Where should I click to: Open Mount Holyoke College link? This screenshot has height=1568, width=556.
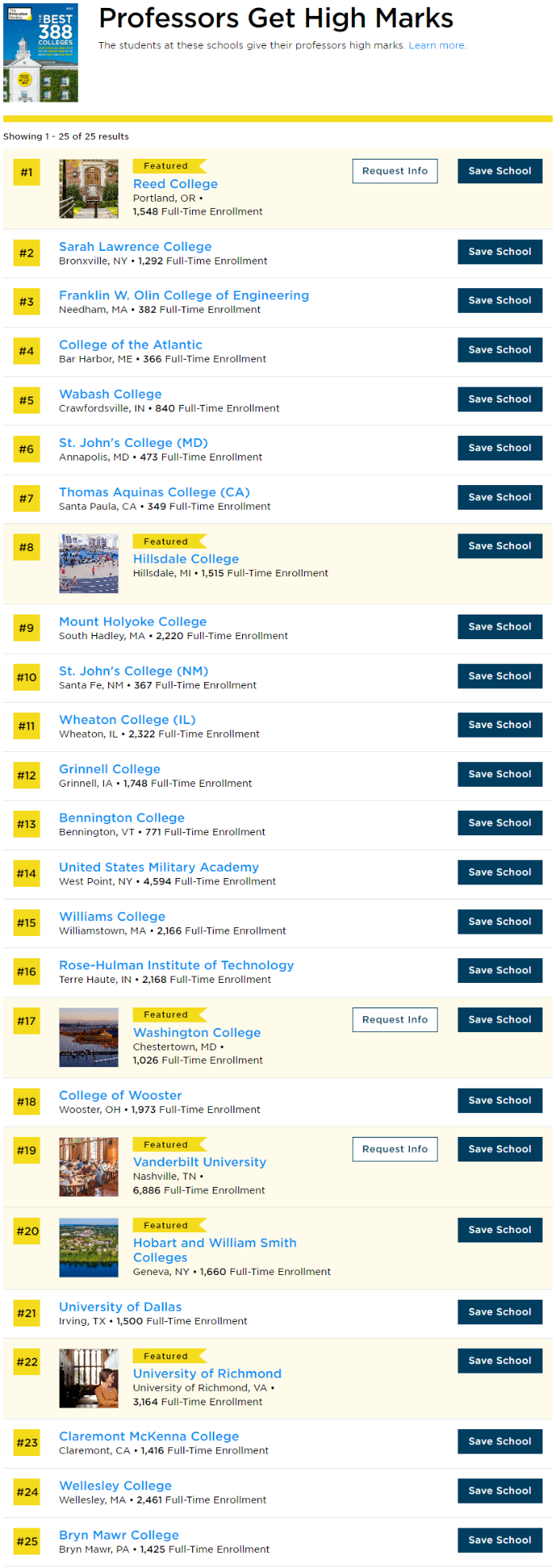[x=133, y=622]
